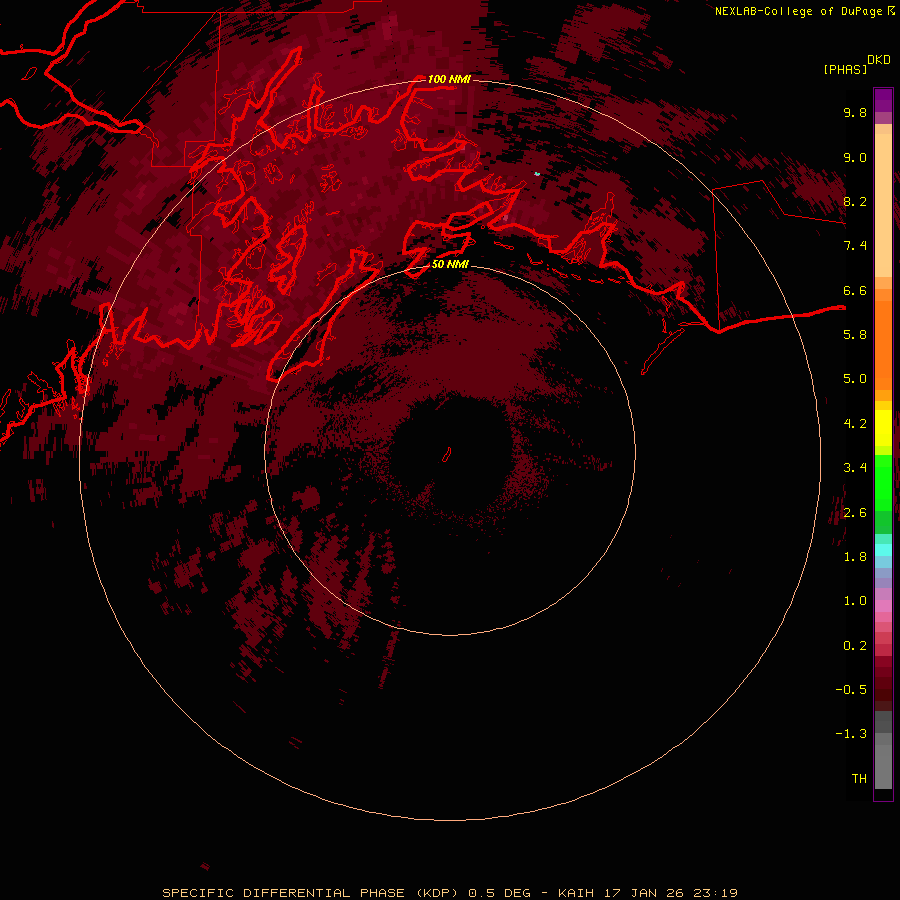Click the 3.4 value on the color scale
This screenshot has height=900, width=900.
click(855, 468)
